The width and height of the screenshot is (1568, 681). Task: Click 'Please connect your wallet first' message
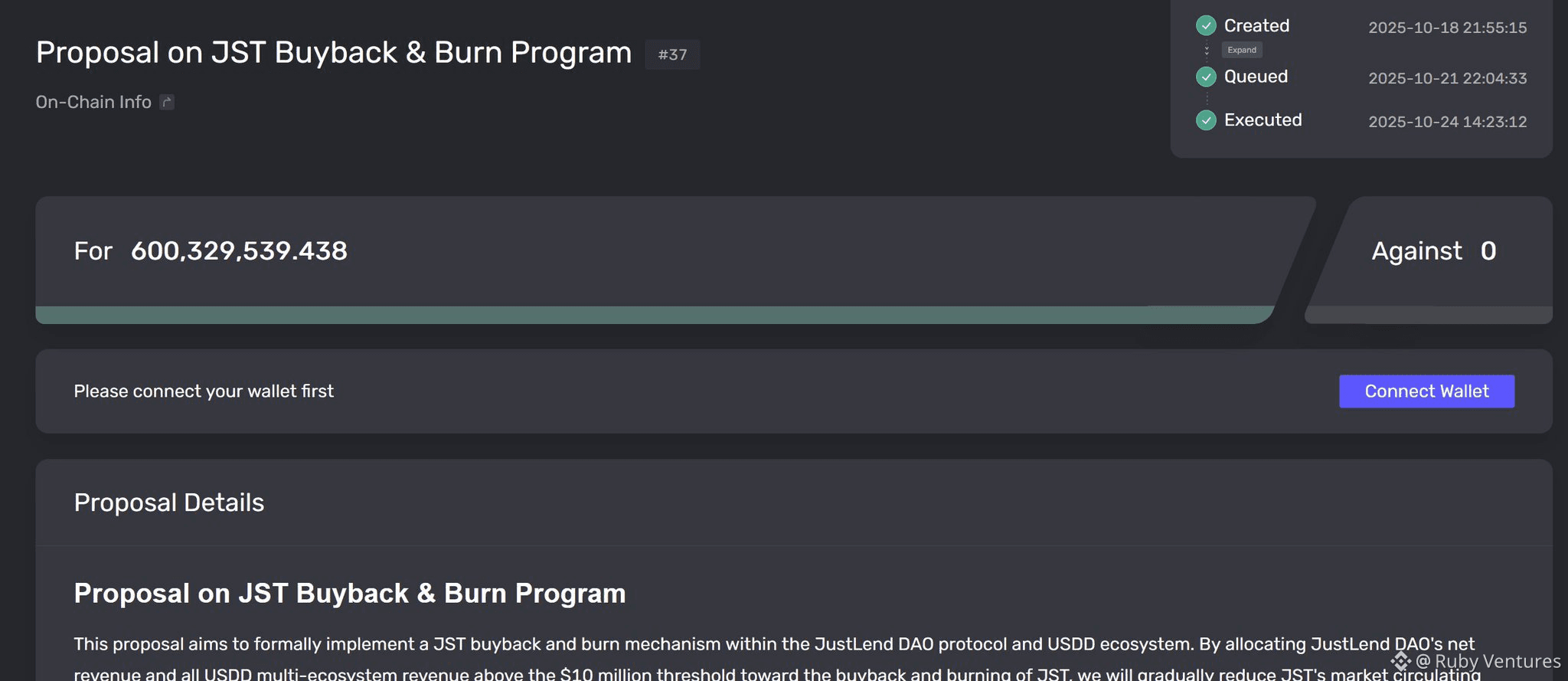point(204,391)
